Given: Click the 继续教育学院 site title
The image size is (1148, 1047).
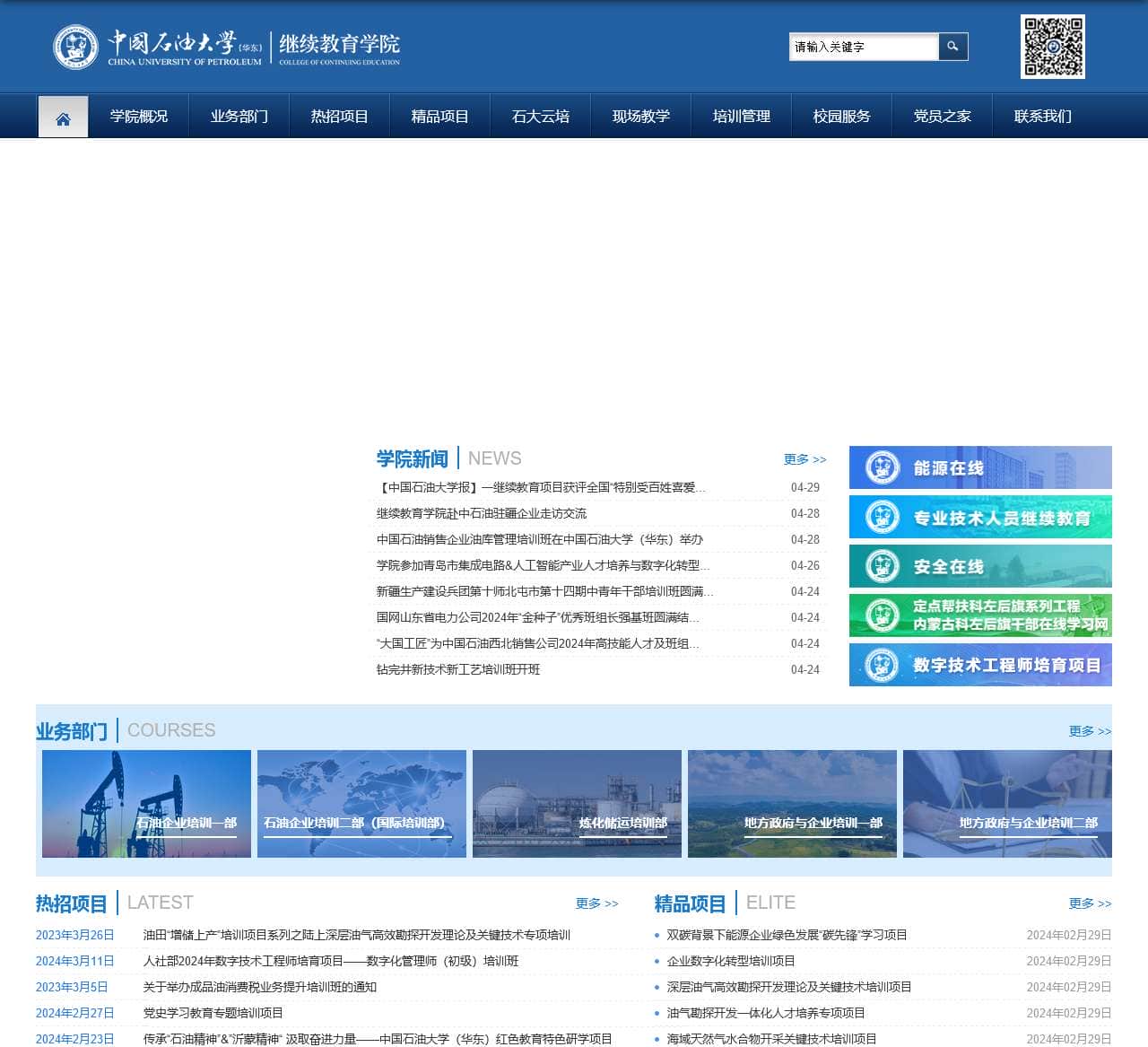Looking at the screenshot, I should coord(339,48).
